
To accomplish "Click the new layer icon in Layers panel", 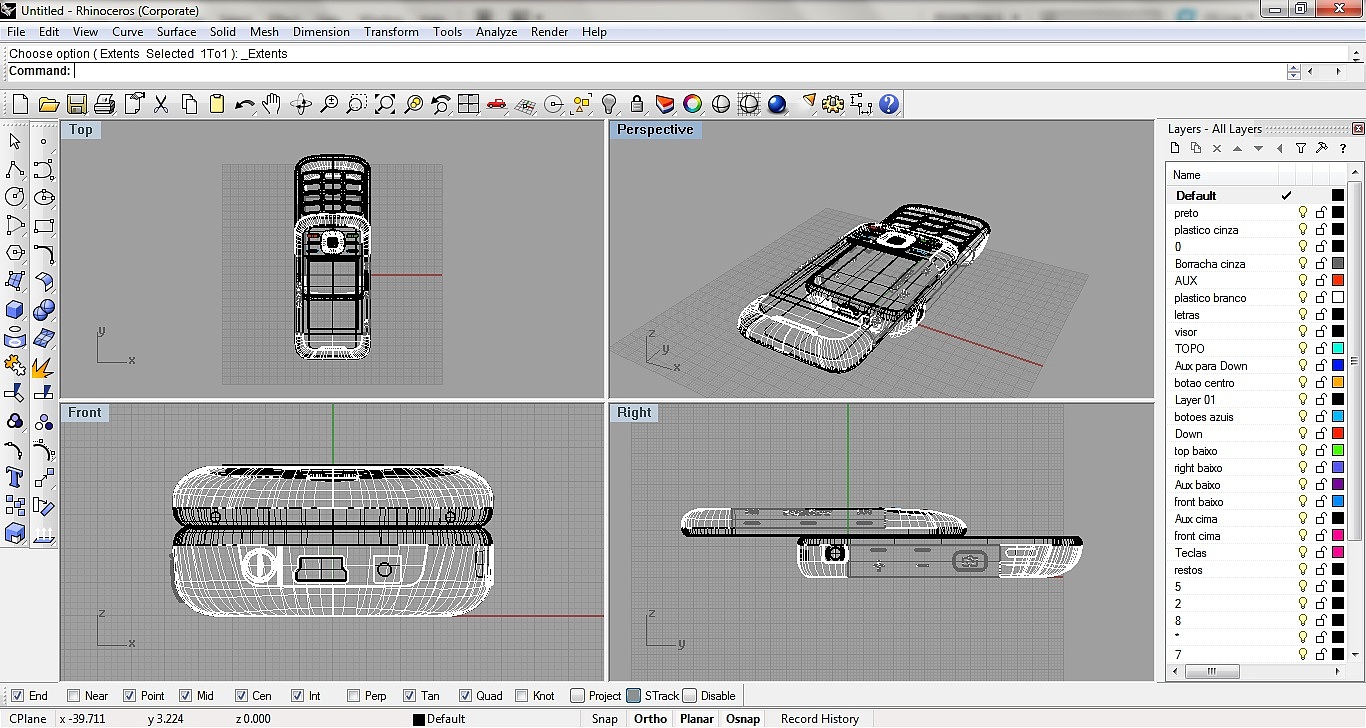I will (1175, 148).
